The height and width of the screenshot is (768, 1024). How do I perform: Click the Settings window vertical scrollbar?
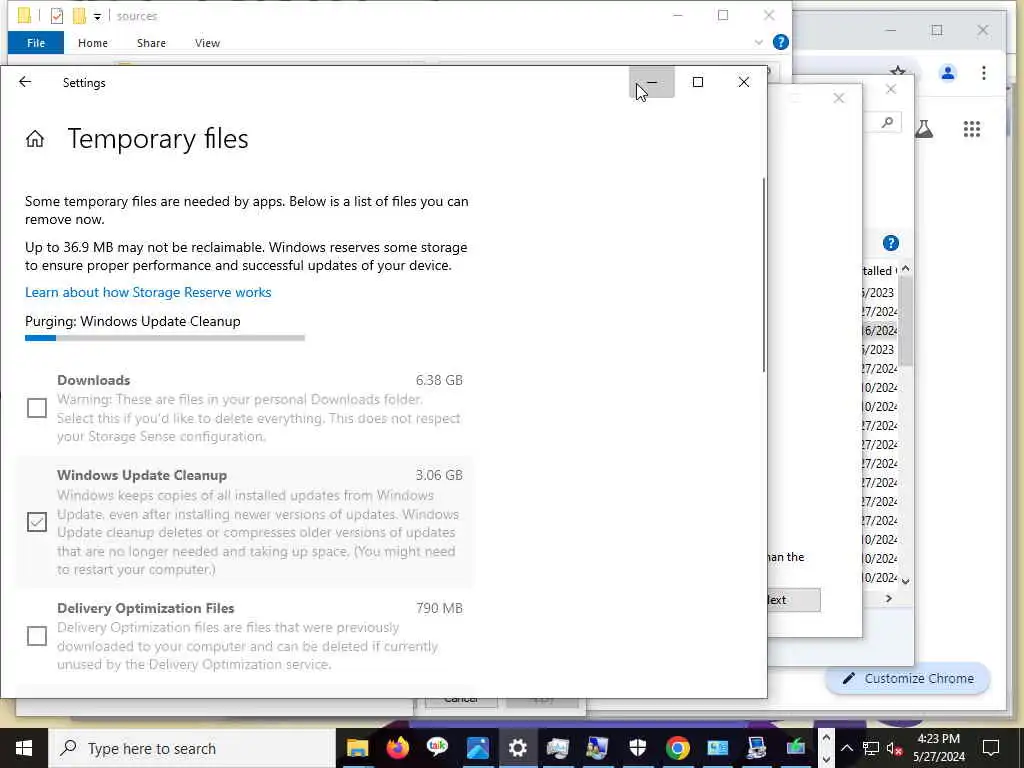click(763, 274)
